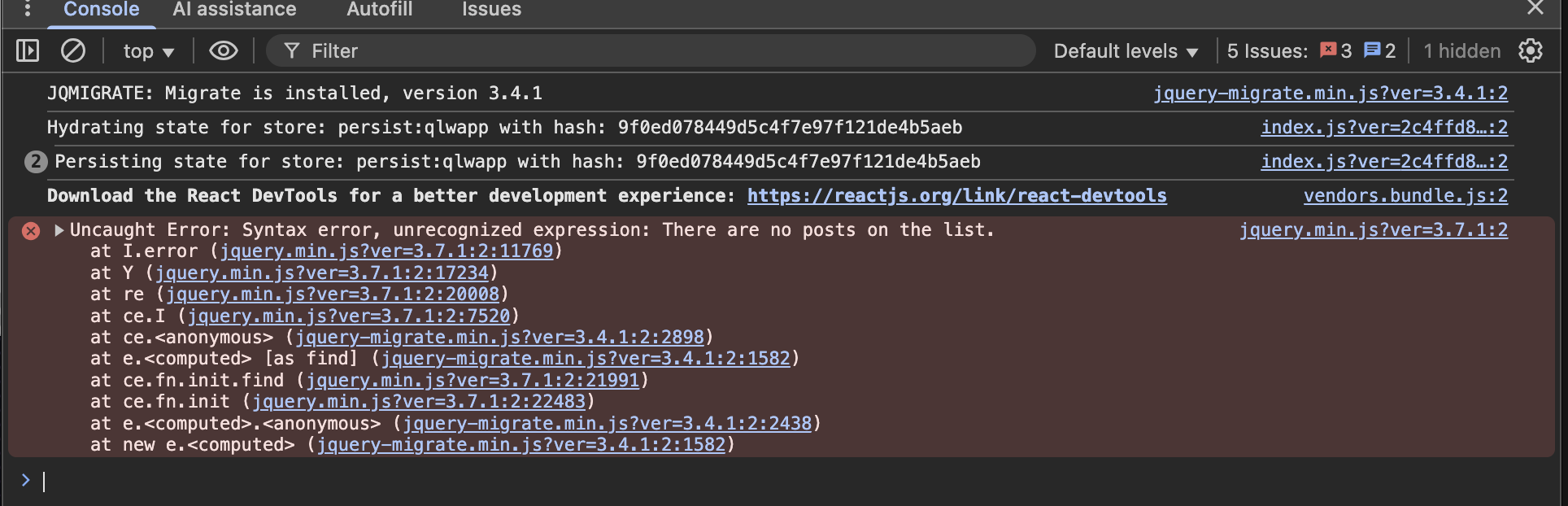Open console settings gear icon
Image resolution: width=1568 pixels, height=506 pixels.
1531,51
